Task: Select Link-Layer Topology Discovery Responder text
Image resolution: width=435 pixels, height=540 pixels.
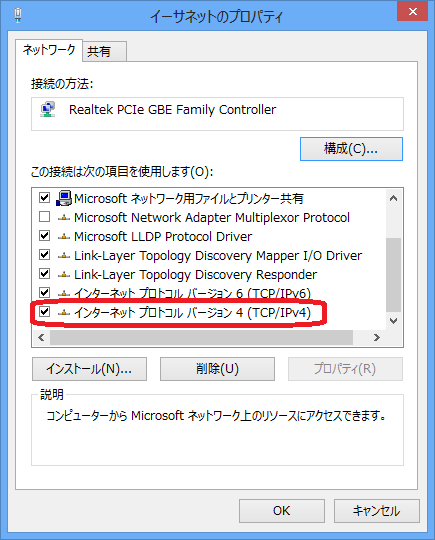Action: 195,275
